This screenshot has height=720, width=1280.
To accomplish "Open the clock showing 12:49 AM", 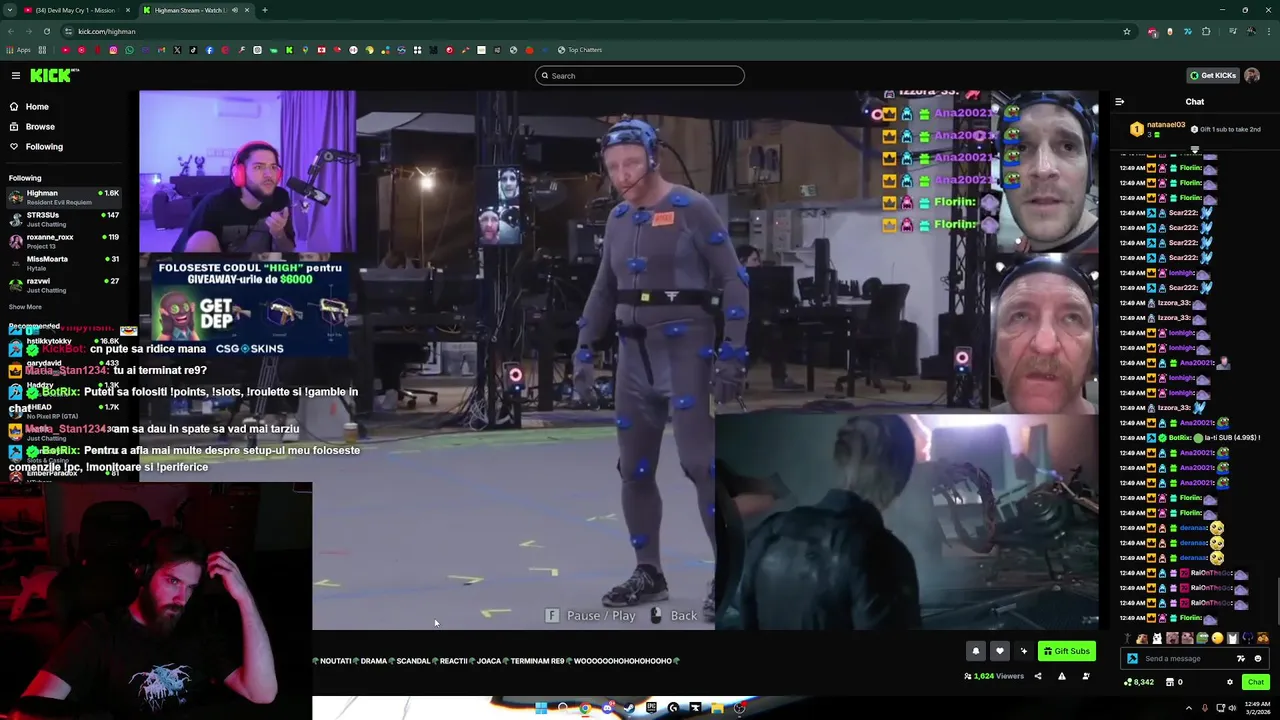I will click(1258, 708).
